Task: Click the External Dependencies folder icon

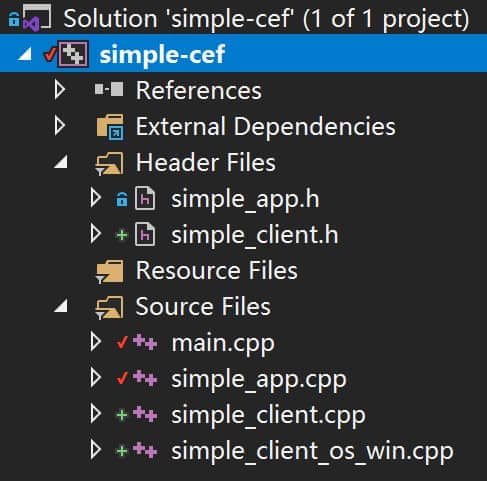Action: tap(110, 127)
